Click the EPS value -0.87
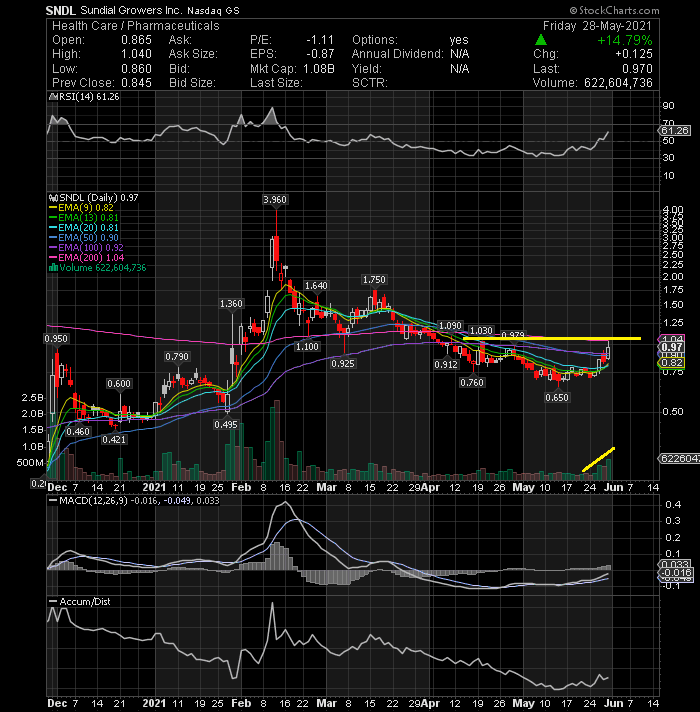Viewport: 700px width, 712px height. [320, 54]
